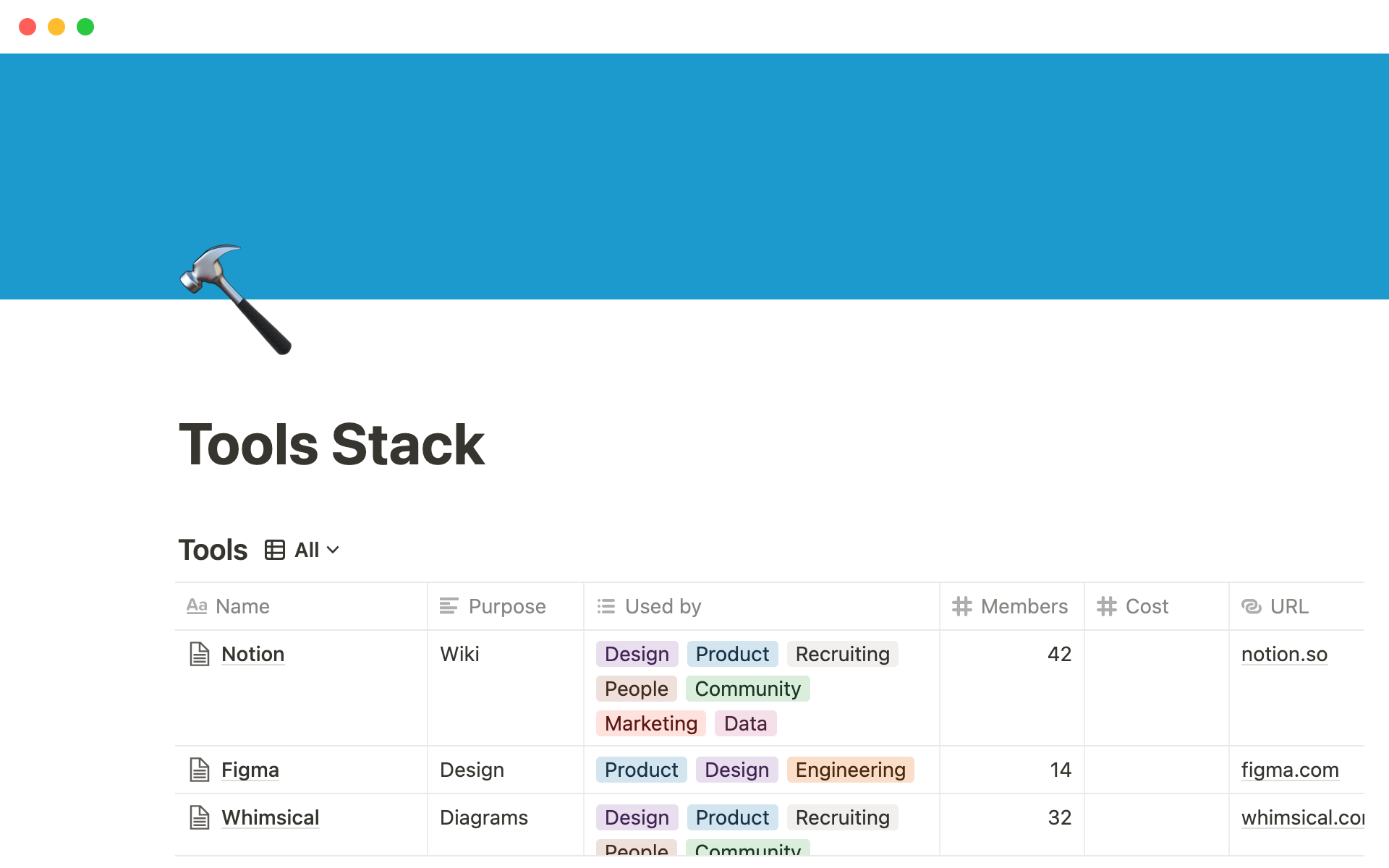
Task: Open the Used by column header menu
Action: pyautogui.click(x=663, y=606)
